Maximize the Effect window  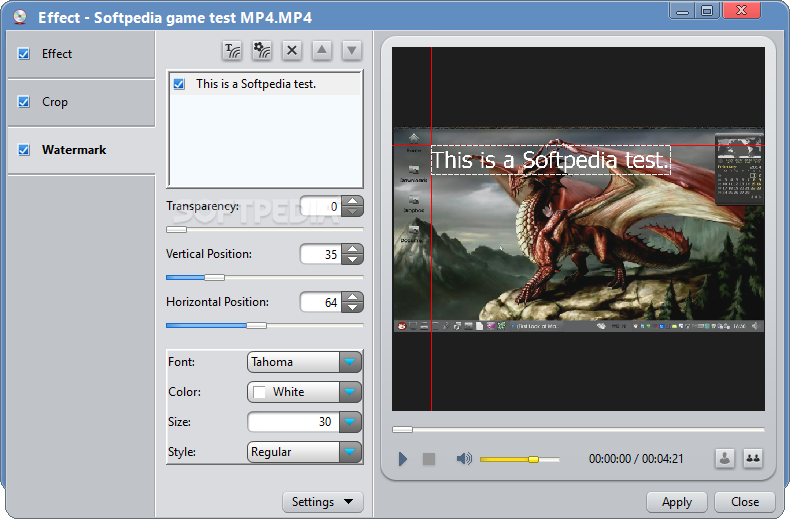(707, 11)
